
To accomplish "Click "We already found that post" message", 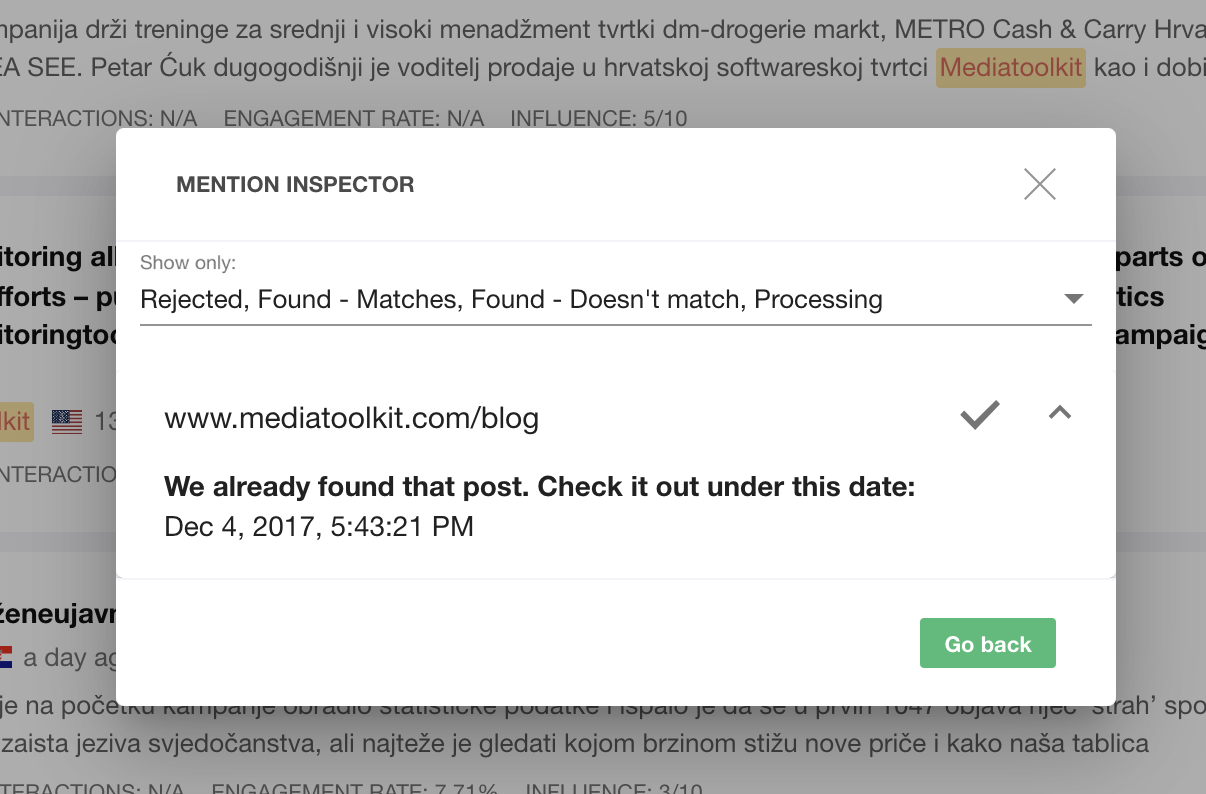I will [539, 488].
